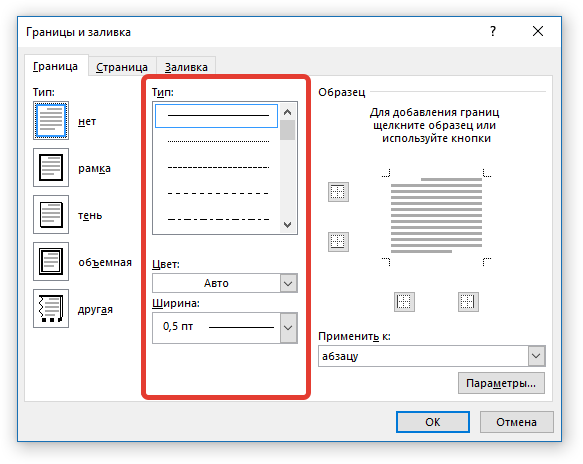Toggle the bottom border button in preview
Image resolution: width=583 pixels, height=464 pixels.
[338, 242]
